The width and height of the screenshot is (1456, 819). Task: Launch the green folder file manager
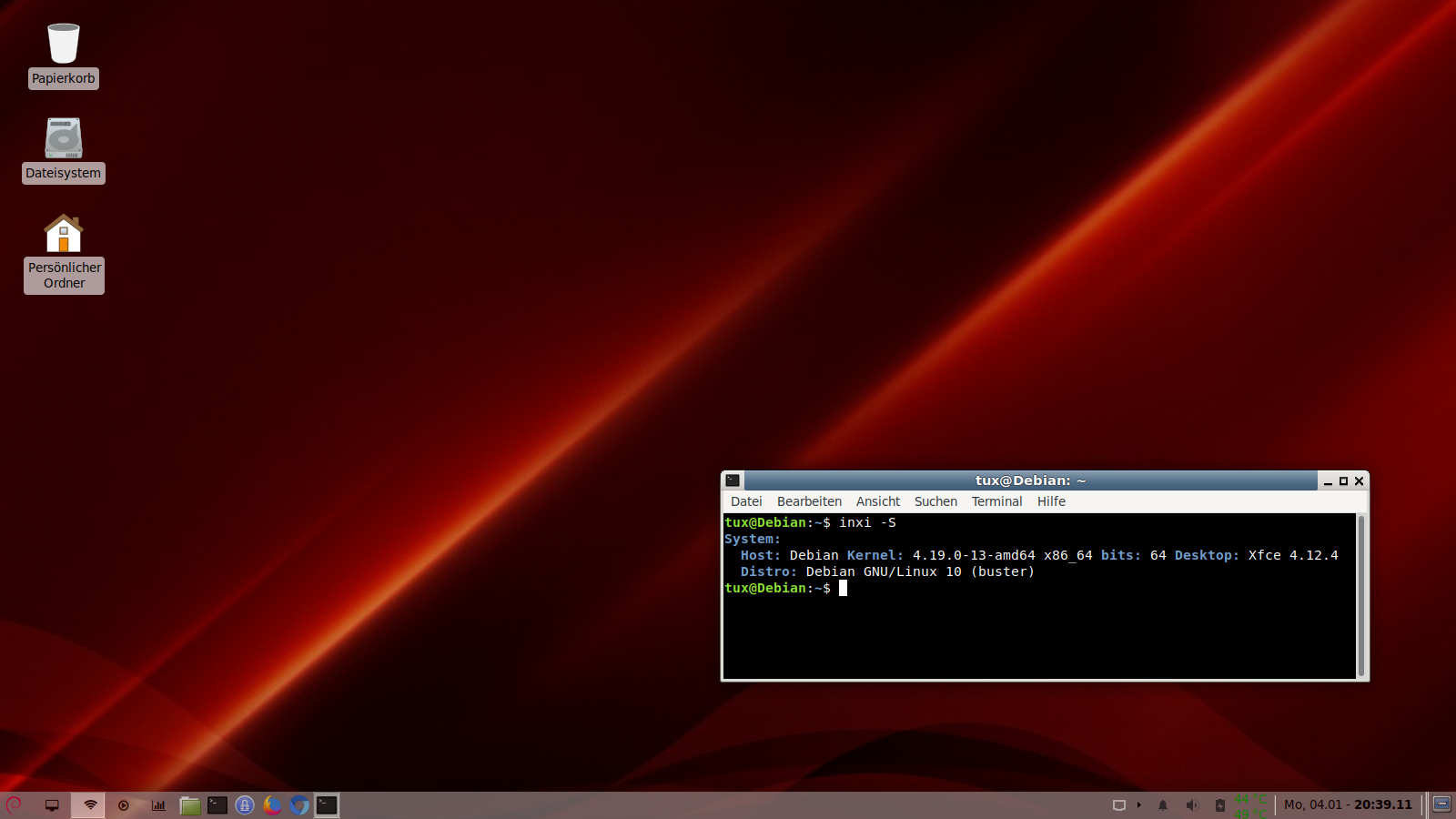[190, 805]
